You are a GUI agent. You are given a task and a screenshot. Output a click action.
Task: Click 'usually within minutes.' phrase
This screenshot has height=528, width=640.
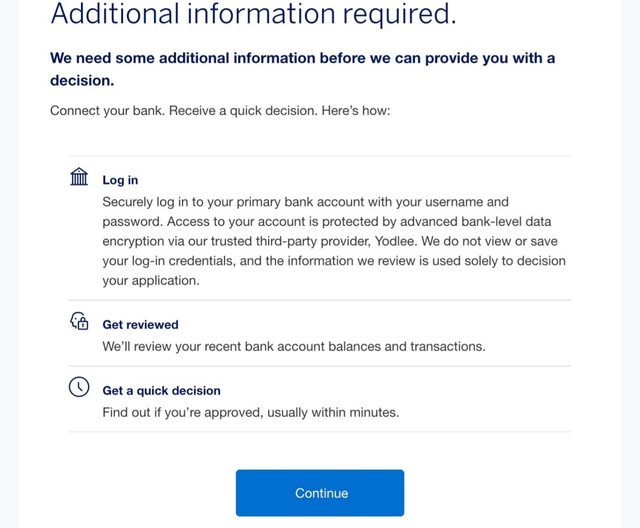333,412
